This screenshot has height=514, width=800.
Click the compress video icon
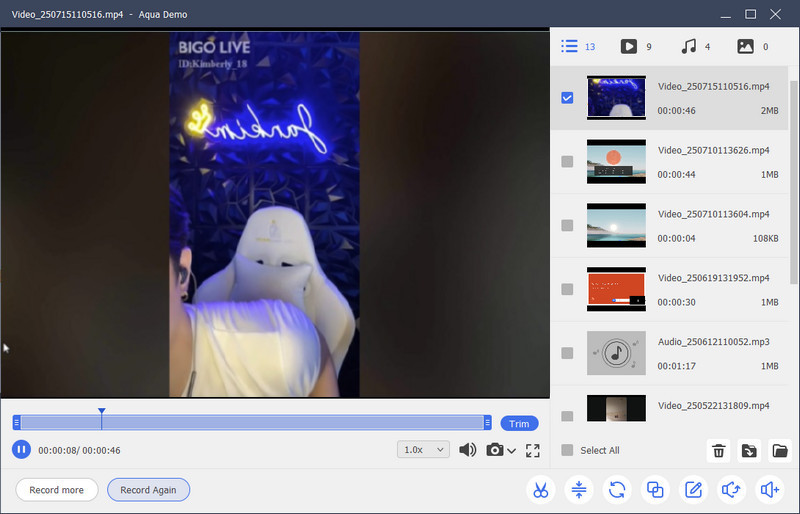click(x=579, y=490)
